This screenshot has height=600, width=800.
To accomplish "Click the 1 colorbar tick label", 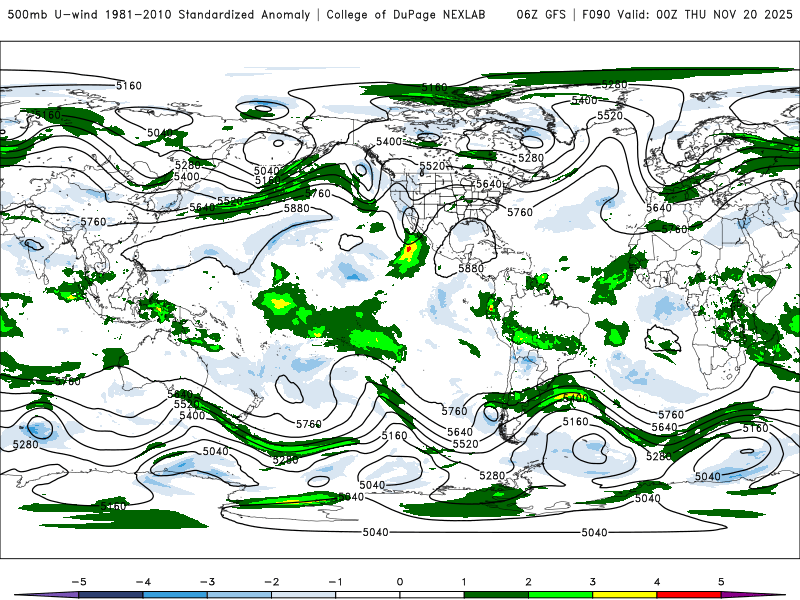I will tap(464, 582).
